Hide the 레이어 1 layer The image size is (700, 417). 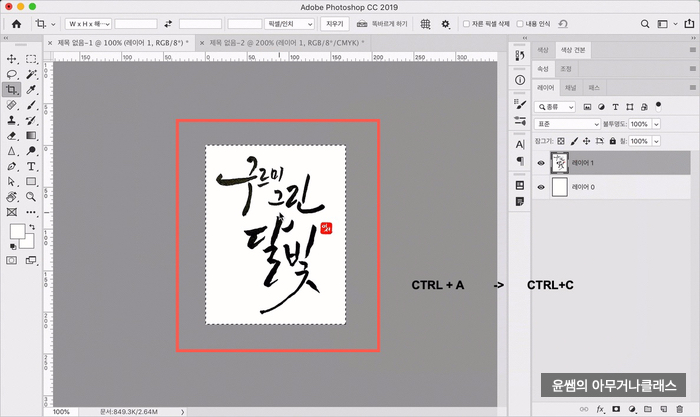pos(541,163)
